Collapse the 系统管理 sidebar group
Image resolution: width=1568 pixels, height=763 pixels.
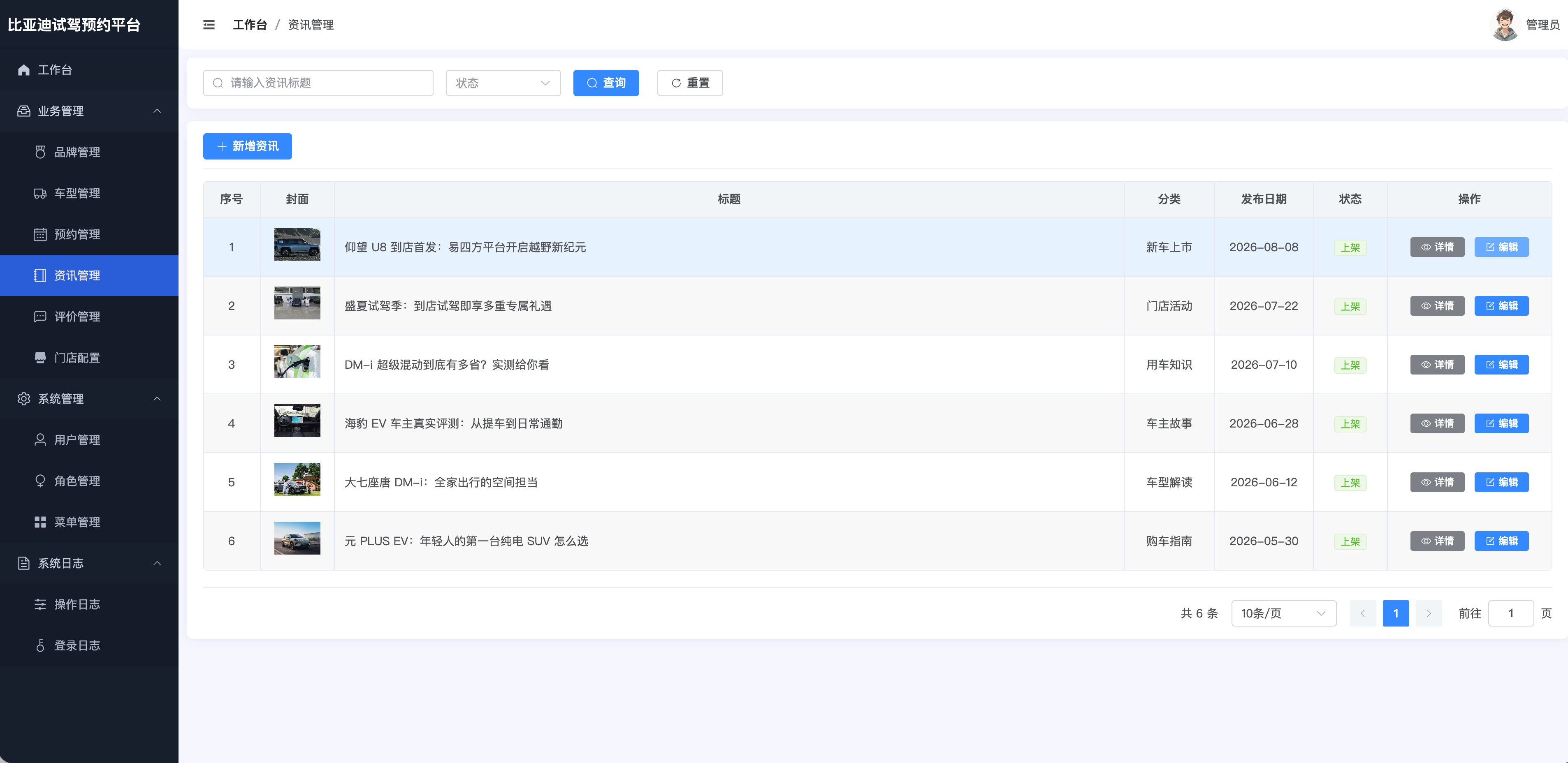[90, 399]
